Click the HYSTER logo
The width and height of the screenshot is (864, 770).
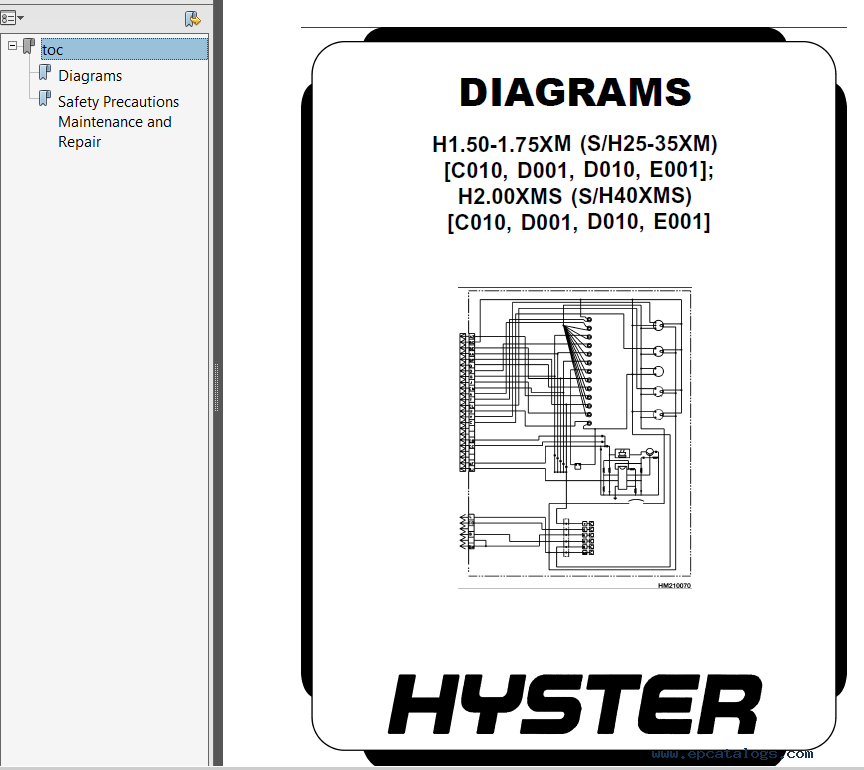[x=575, y=704]
